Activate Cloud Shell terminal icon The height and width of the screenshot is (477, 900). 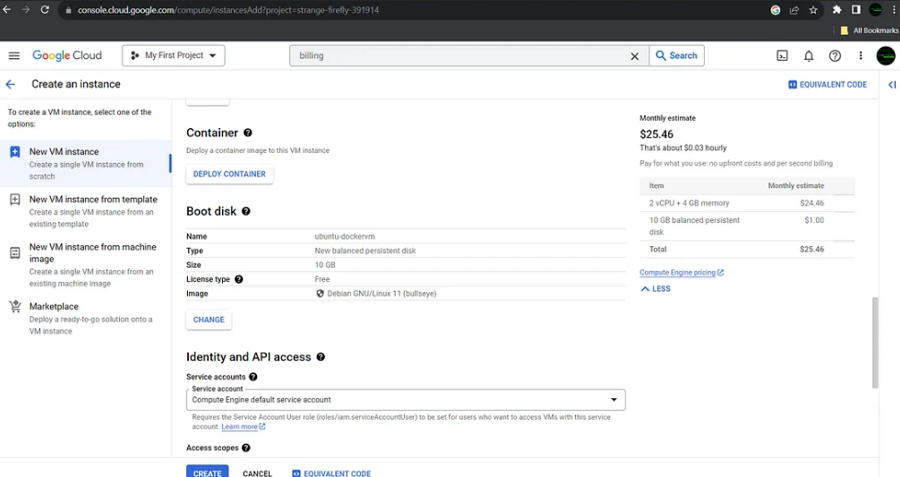(x=782, y=56)
